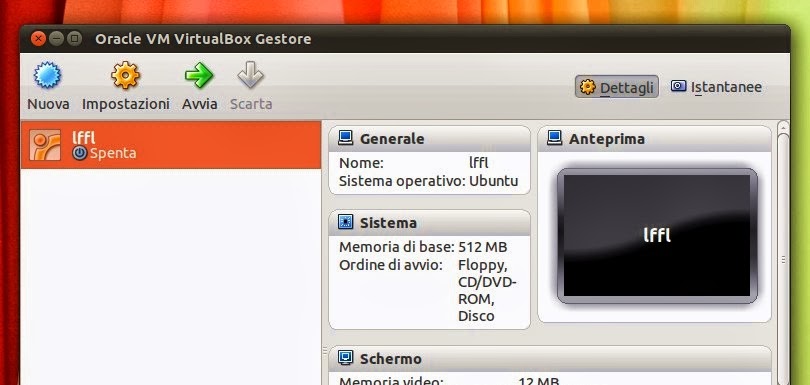Open the Generale section header

pos(429,138)
